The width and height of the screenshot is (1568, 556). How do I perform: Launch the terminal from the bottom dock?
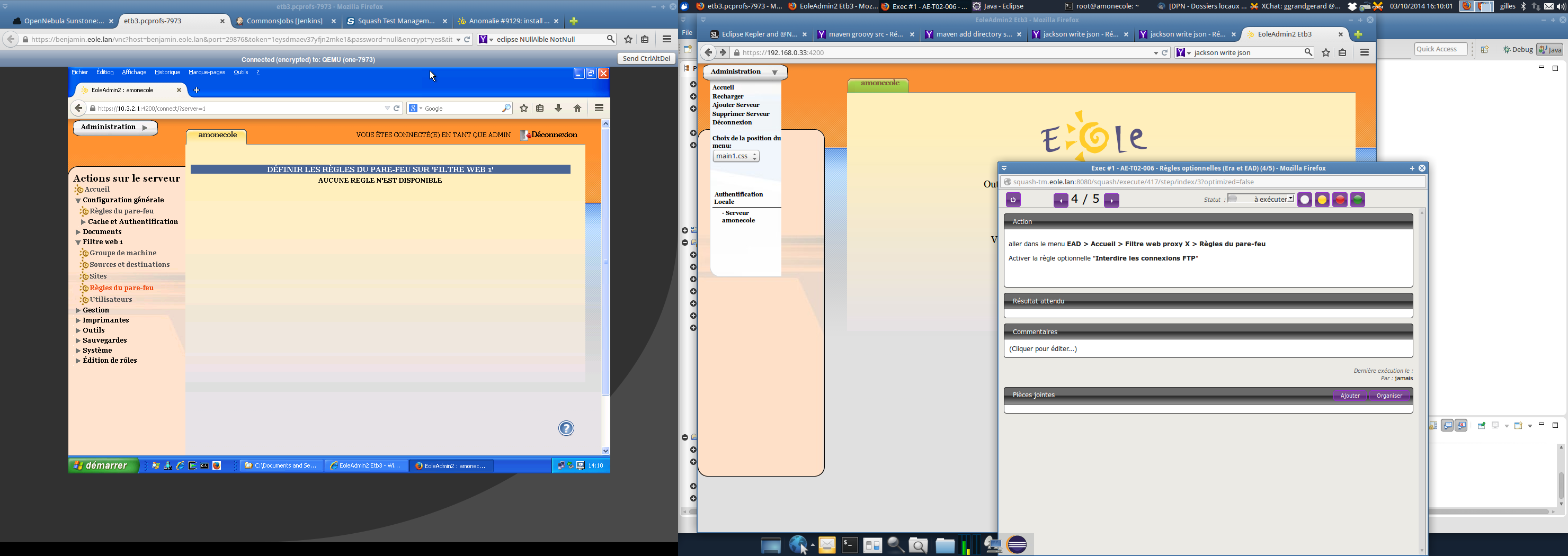(x=850, y=545)
